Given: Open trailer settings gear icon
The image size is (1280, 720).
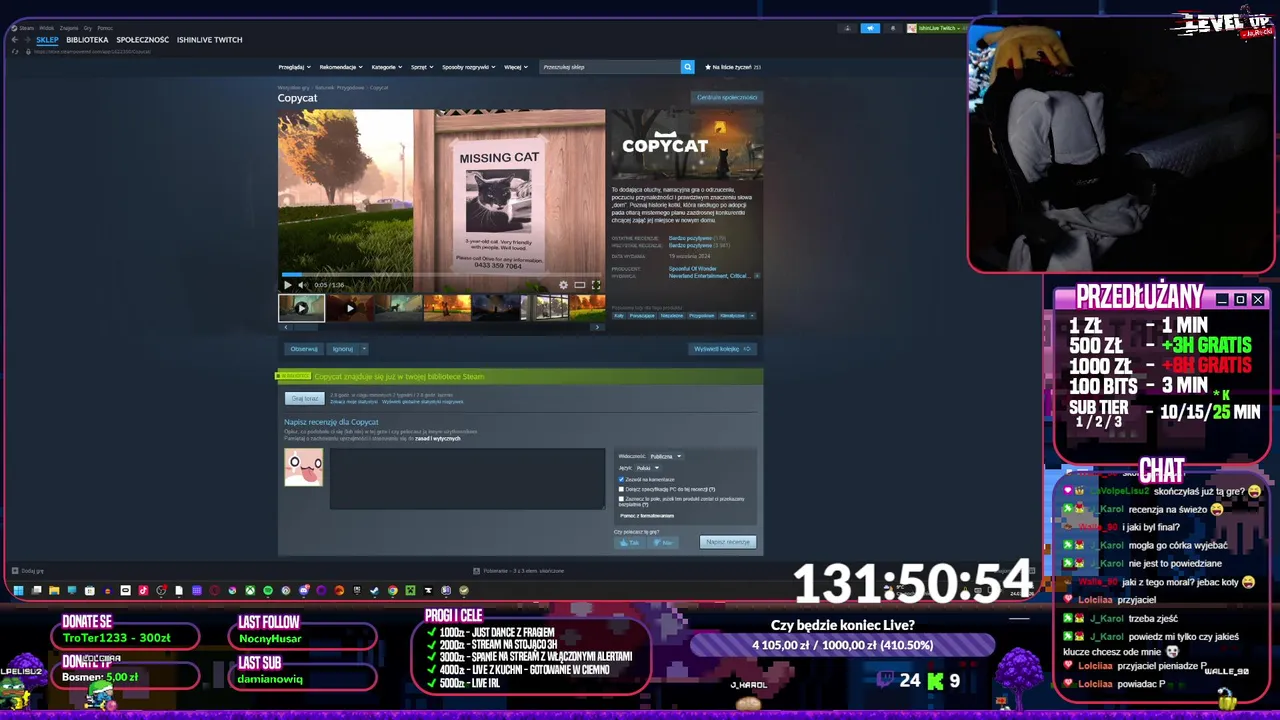Looking at the screenshot, I should coord(563,285).
